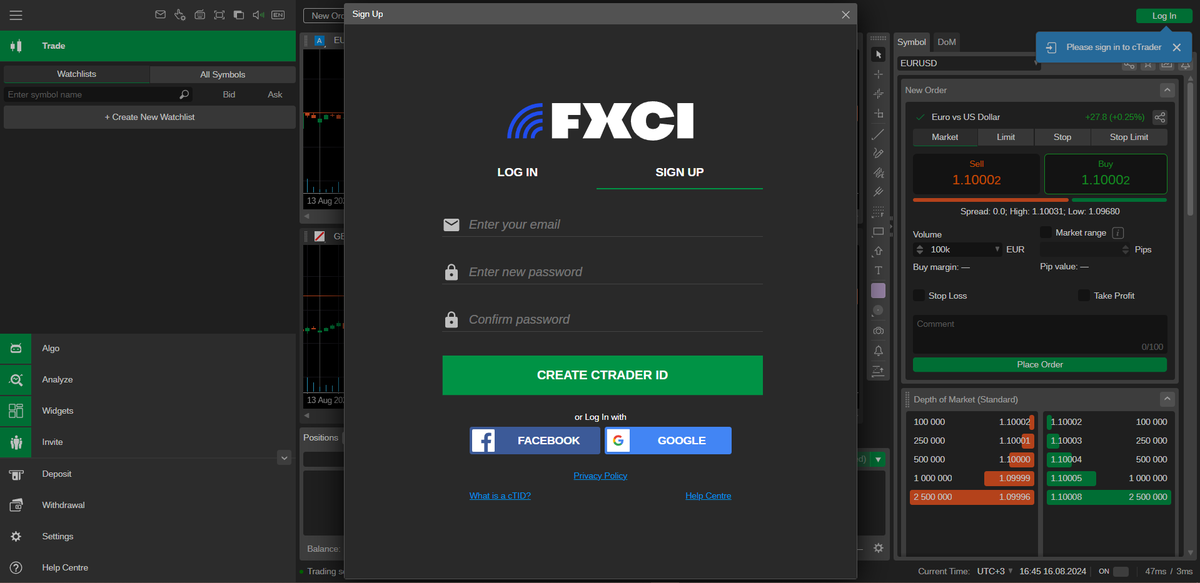Screen dimensions: 1200x583
Task: Click the search magnifier in symbol box
Action: [184, 94]
